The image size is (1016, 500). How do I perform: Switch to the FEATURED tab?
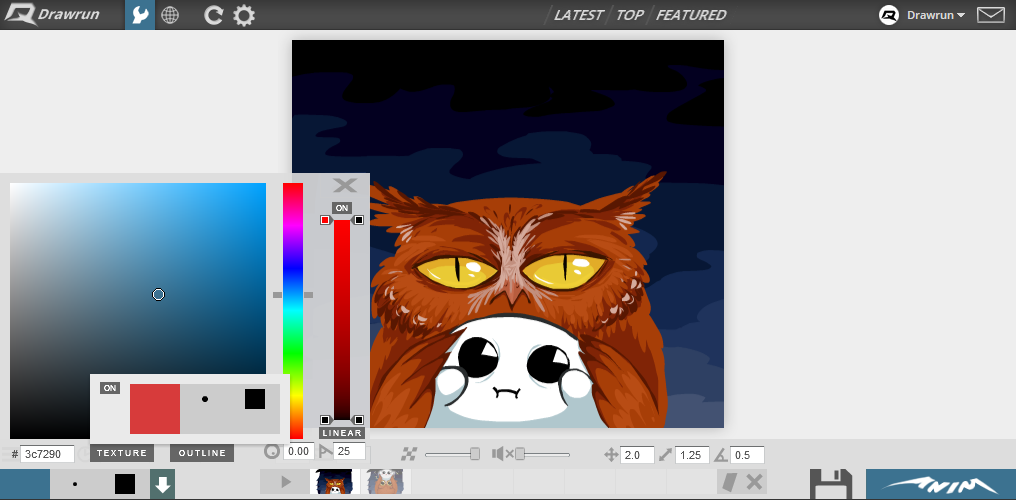click(x=691, y=15)
